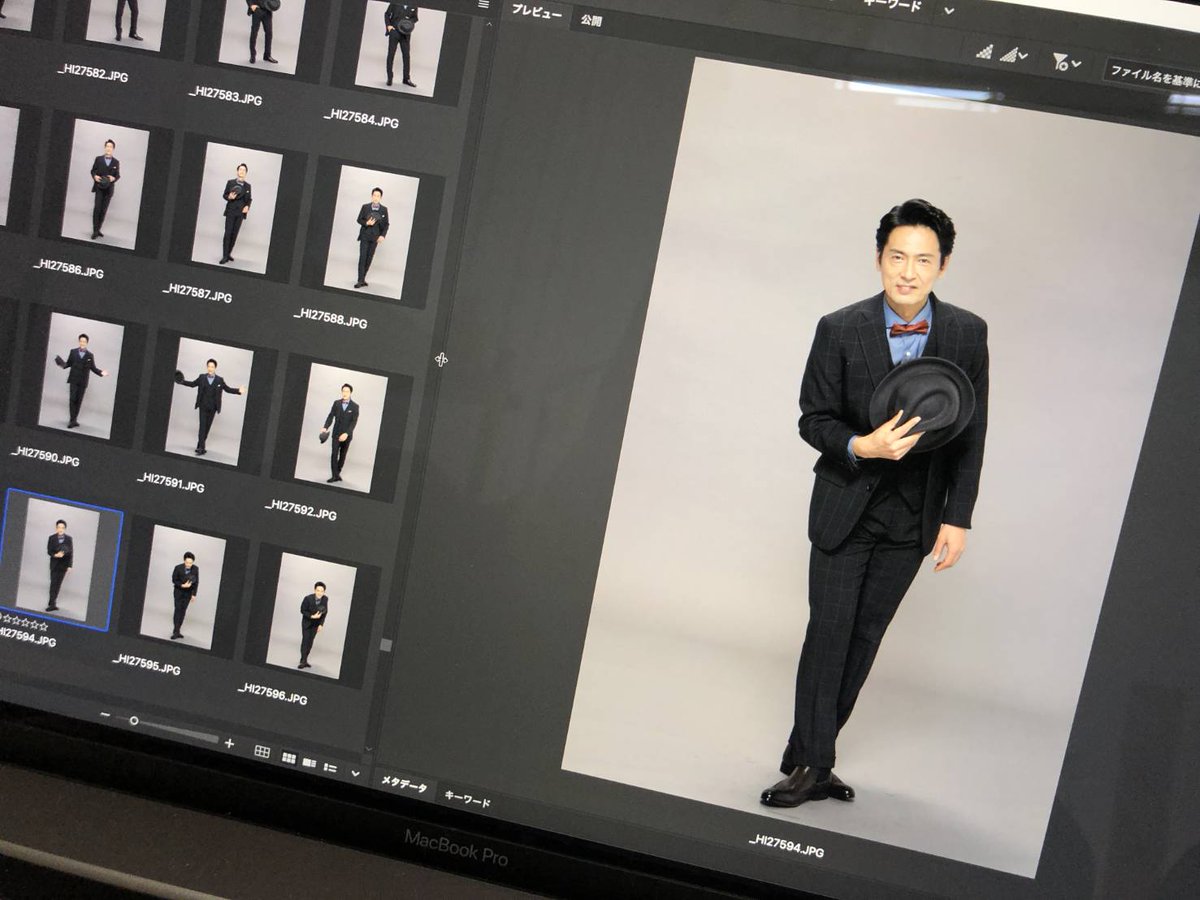Click the scroll-down arrow of content panel
The image size is (1200, 900).
pos(368,748)
